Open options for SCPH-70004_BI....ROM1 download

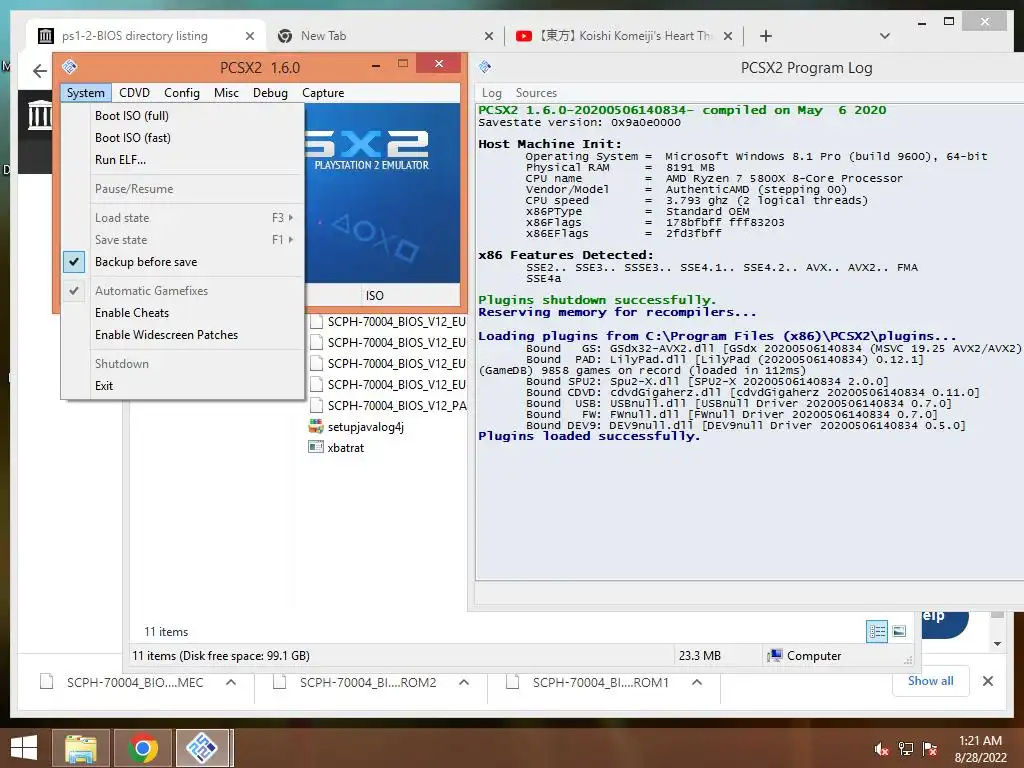pos(697,682)
